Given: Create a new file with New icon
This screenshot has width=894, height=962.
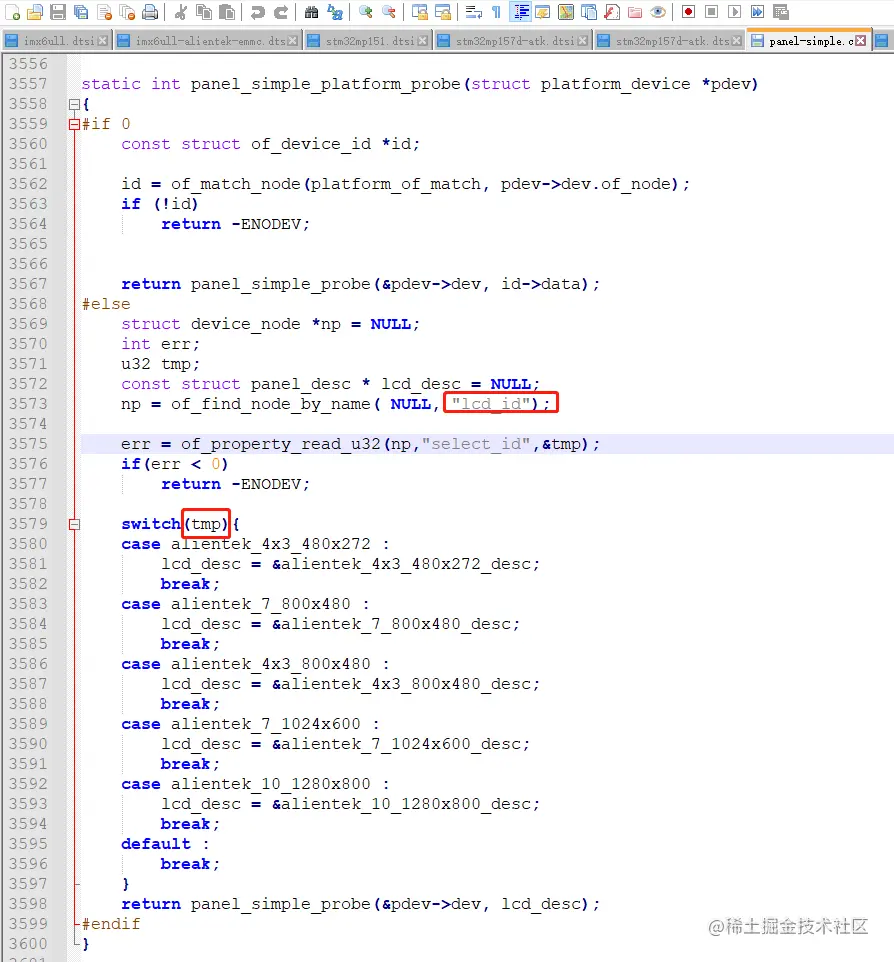Looking at the screenshot, I should (12, 12).
